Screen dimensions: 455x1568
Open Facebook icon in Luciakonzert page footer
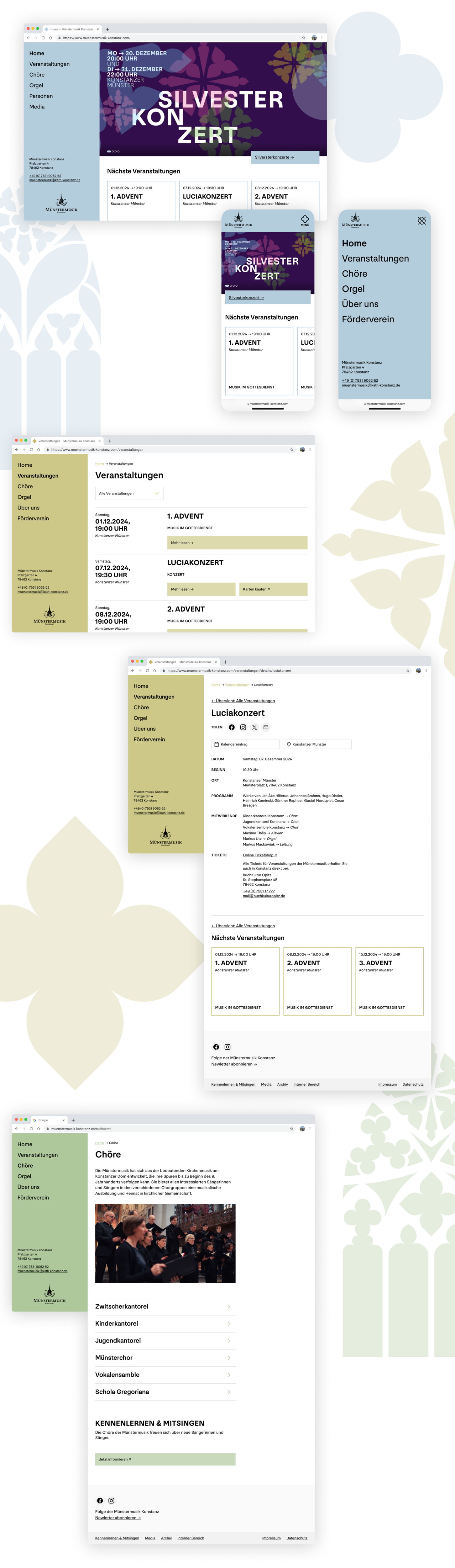[216, 1047]
